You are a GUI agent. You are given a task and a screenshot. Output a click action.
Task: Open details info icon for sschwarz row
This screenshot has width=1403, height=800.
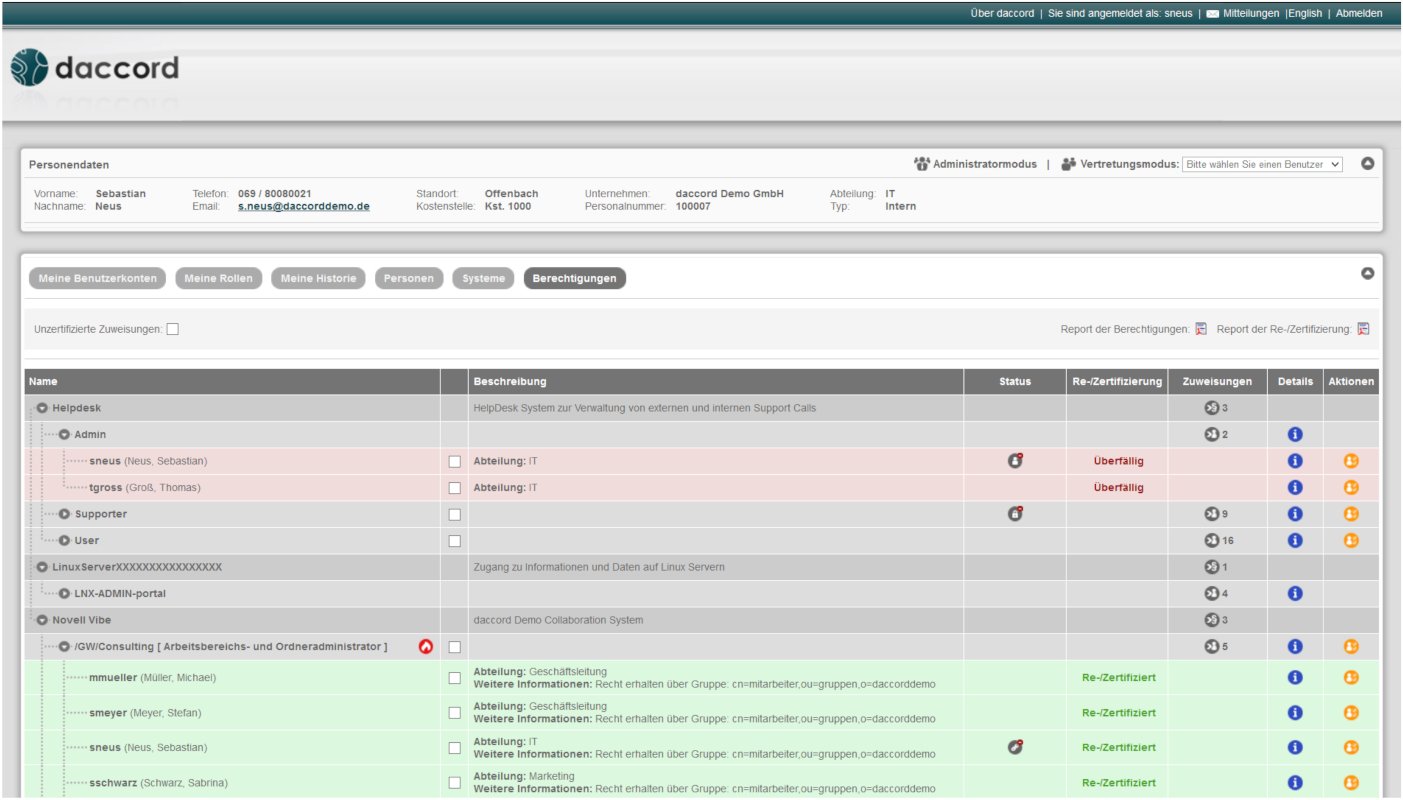1295,782
